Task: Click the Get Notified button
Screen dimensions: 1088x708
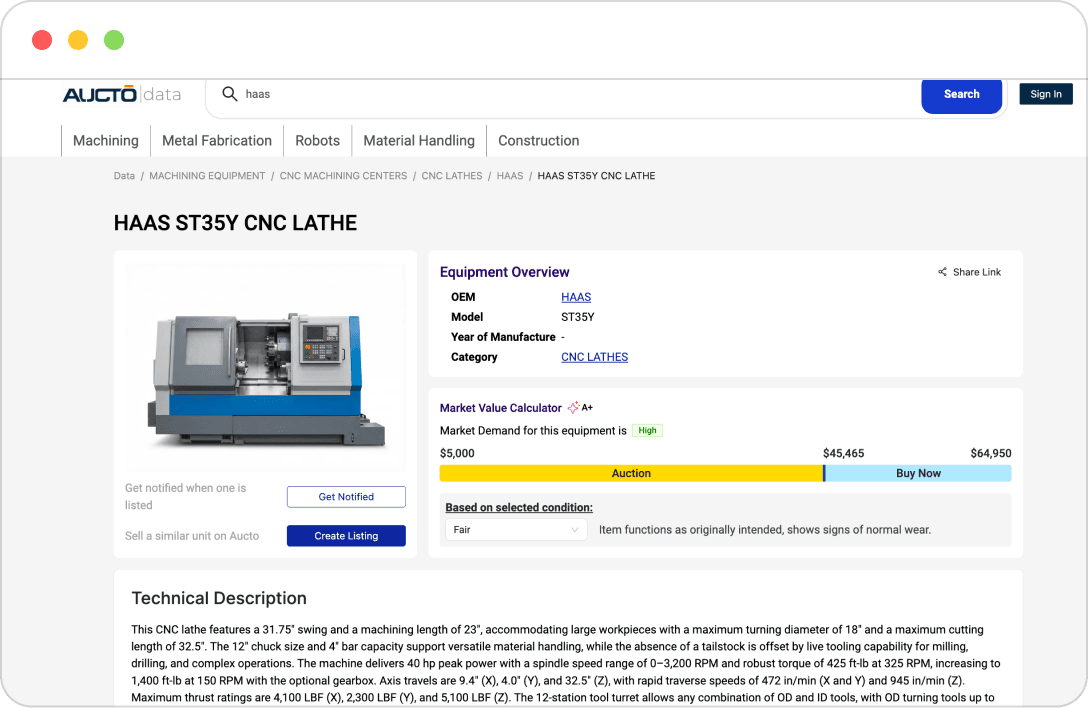Action: (346, 497)
